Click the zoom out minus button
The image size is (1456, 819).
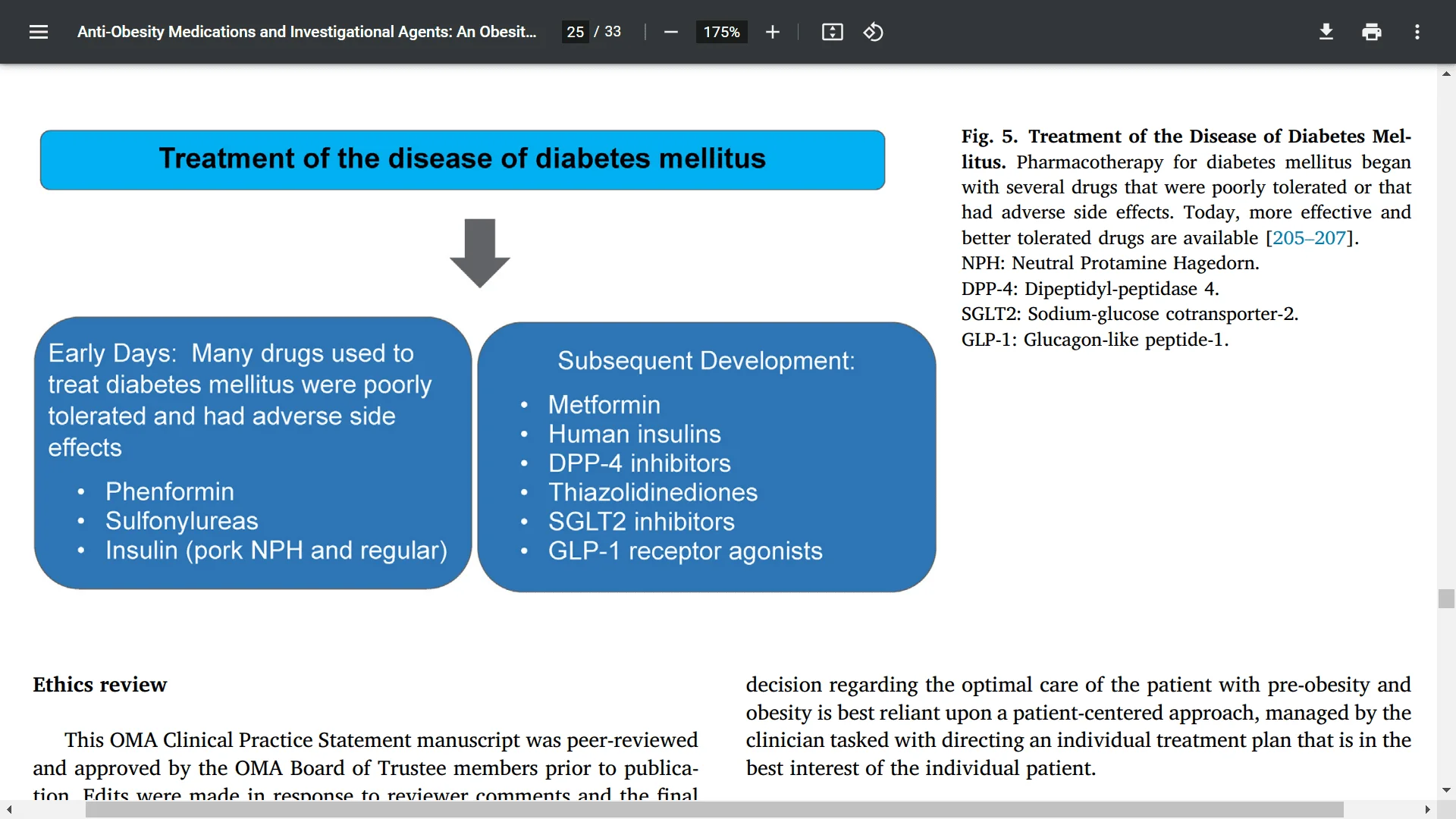(670, 32)
